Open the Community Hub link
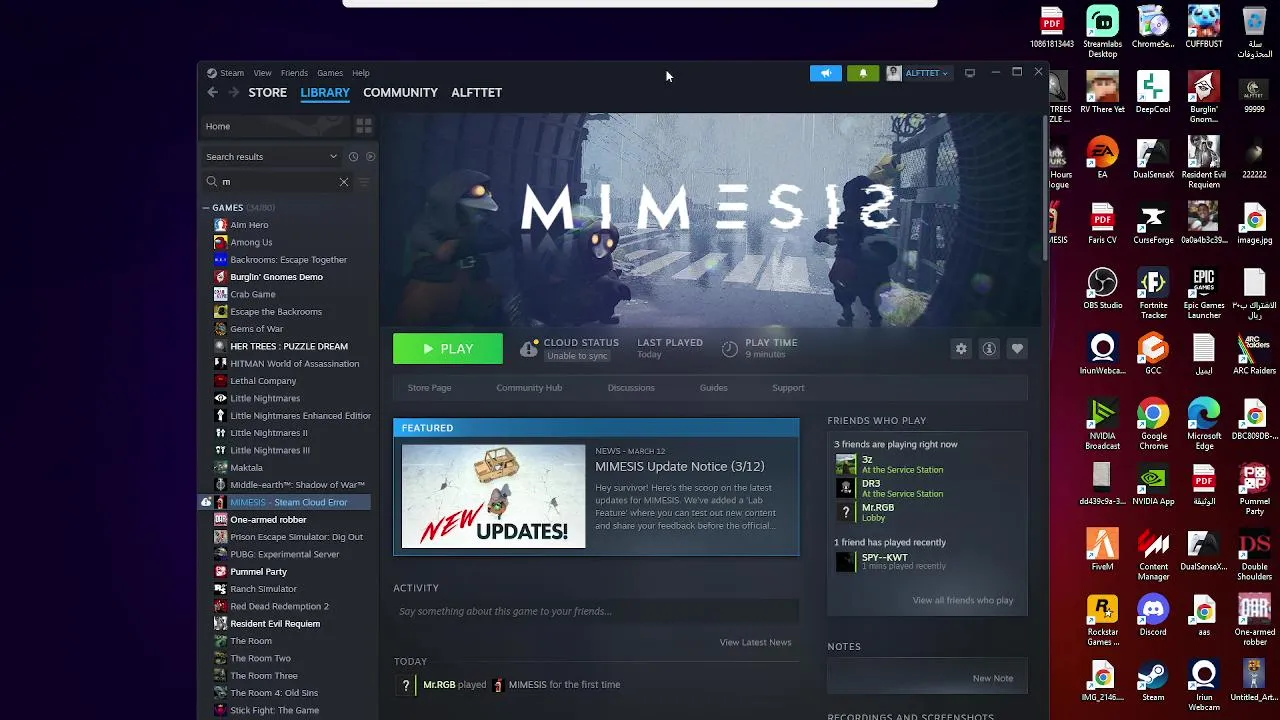This screenshot has width=1280, height=720. pos(529,388)
